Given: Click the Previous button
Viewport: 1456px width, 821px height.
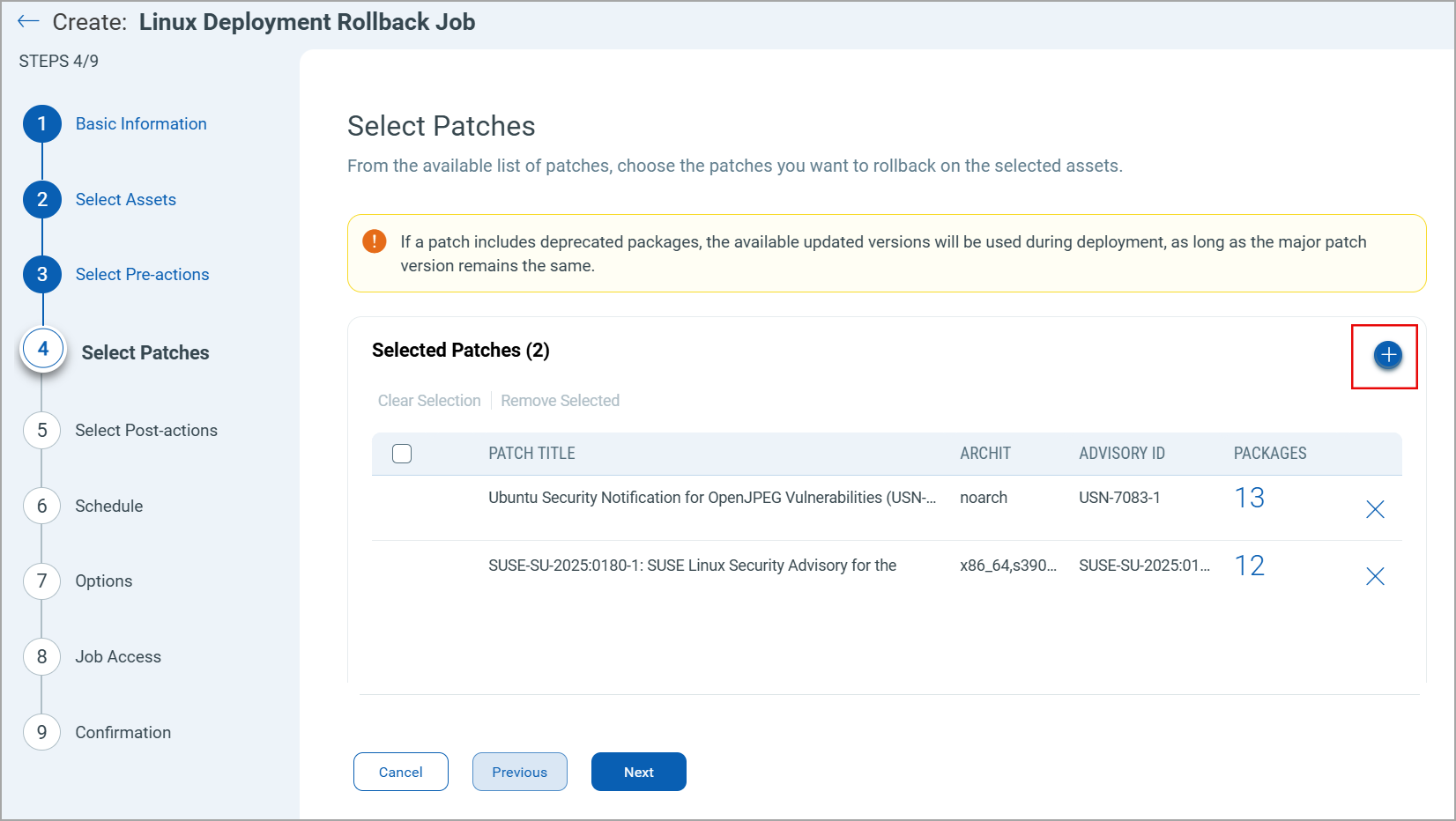Looking at the screenshot, I should [x=519, y=772].
